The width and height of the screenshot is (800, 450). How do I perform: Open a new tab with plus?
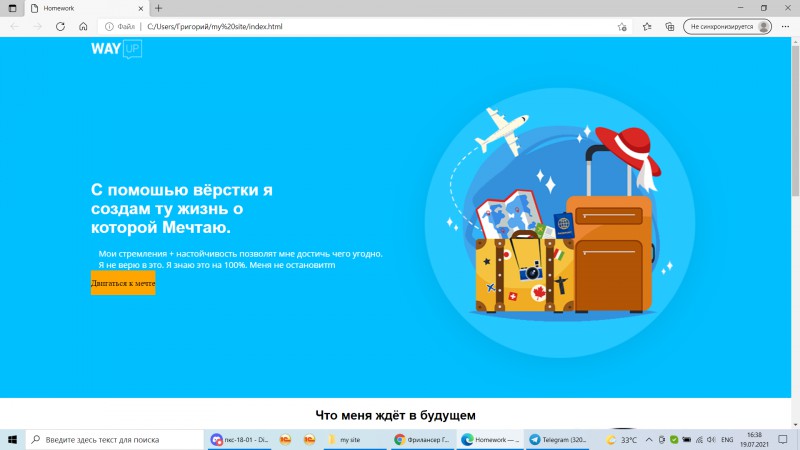[x=159, y=8]
